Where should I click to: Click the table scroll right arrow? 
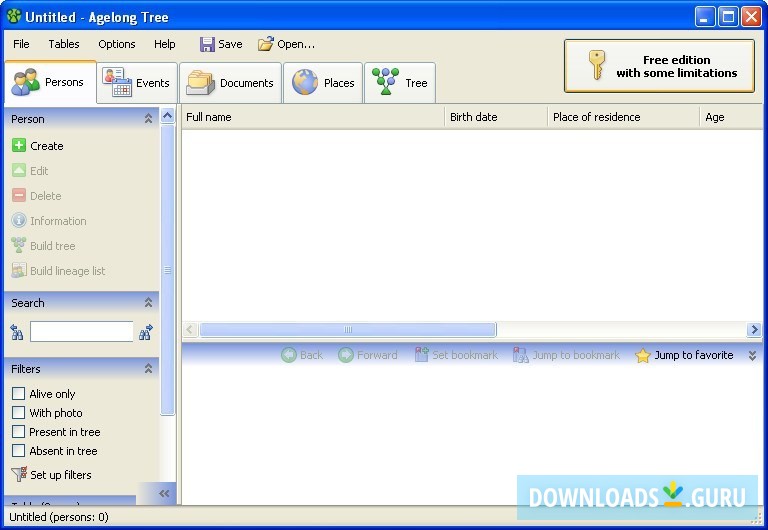(754, 330)
